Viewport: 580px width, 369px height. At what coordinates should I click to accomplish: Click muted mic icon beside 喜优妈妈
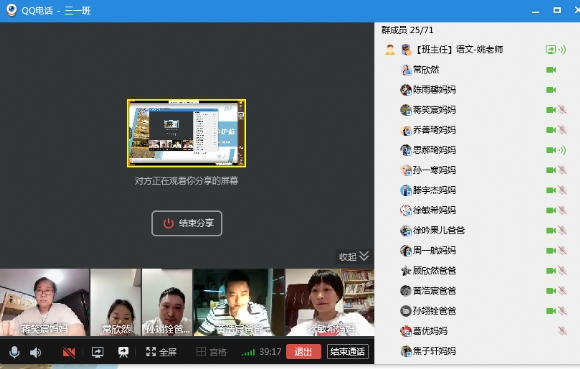pos(562,331)
